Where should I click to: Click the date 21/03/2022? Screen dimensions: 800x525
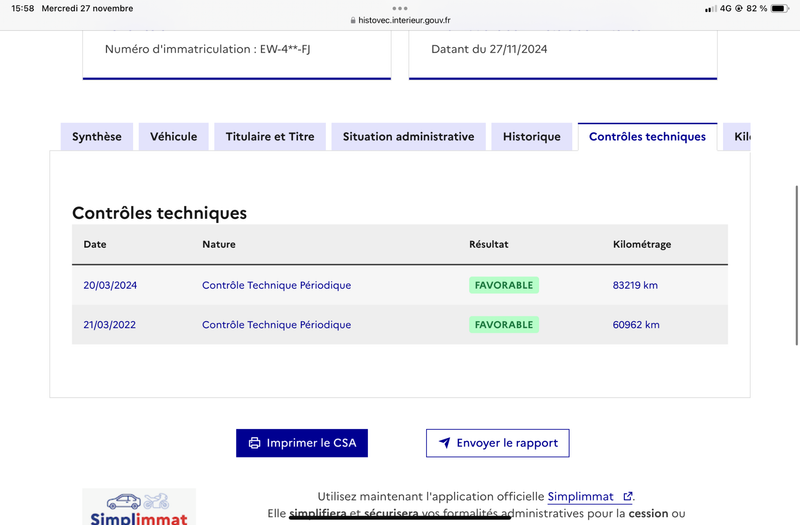[x=110, y=324]
